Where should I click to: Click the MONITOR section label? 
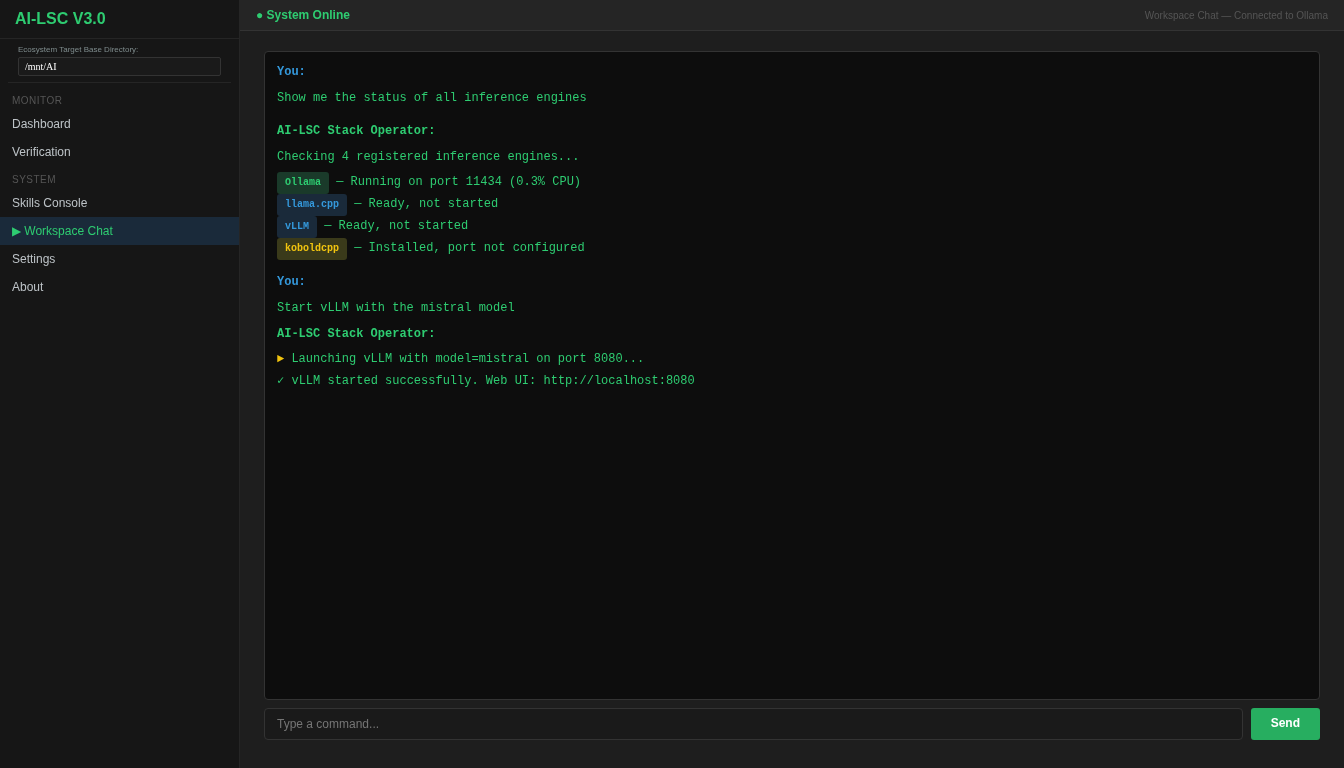point(37,100)
